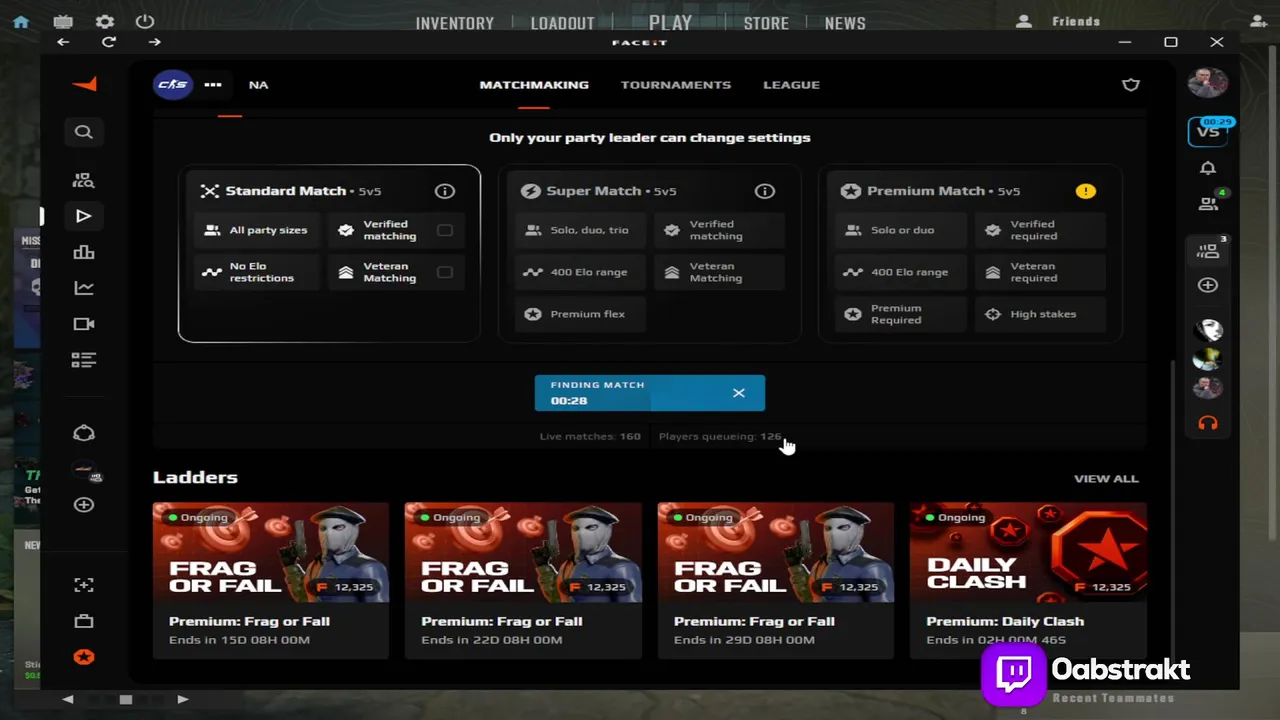The height and width of the screenshot is (720, 1280).
Task: Open the STORE game menu
Action: [x=766, y=23]
